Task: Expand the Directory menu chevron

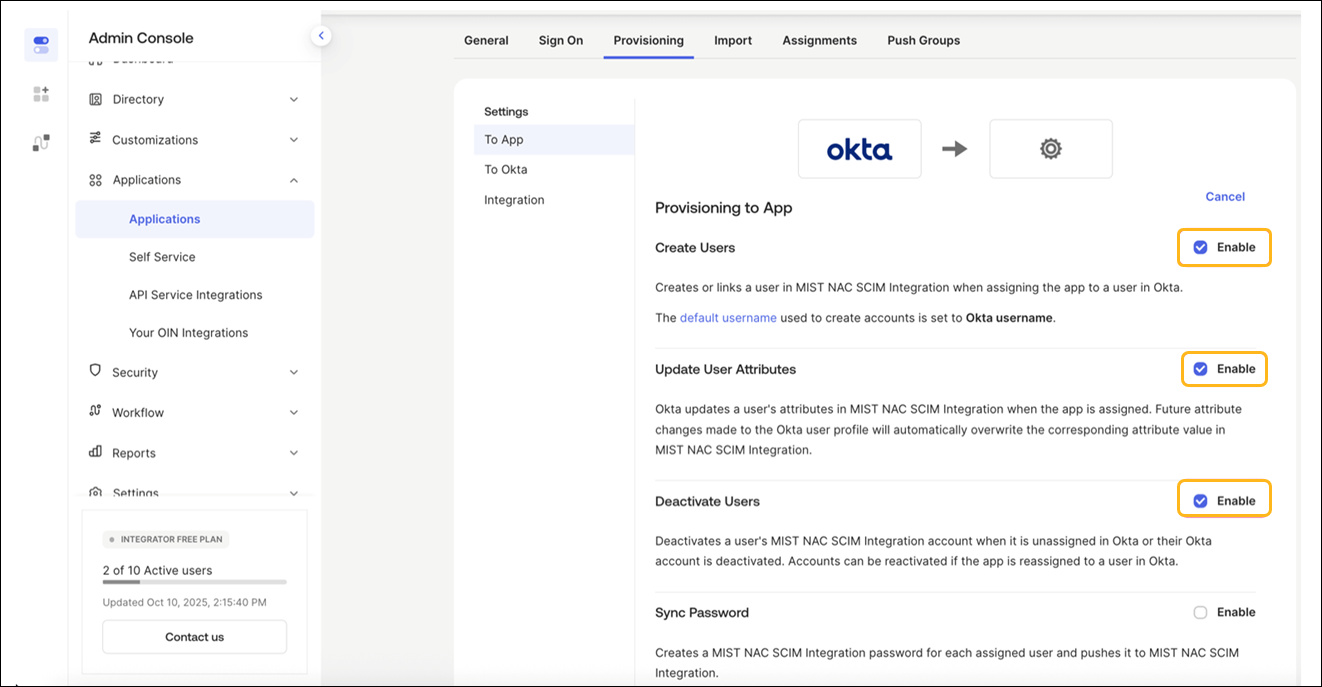Action: tap(294, 100)
